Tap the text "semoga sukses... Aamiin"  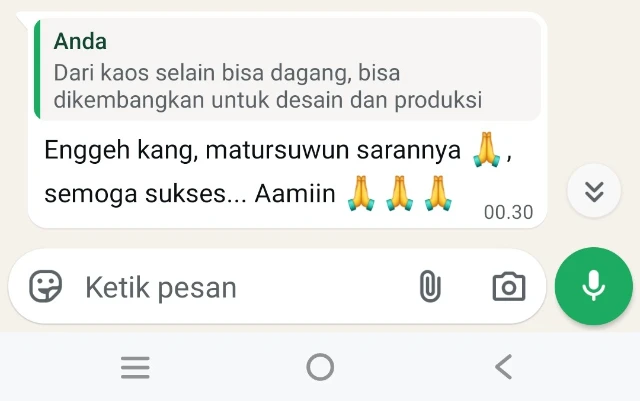pos(190,194)
